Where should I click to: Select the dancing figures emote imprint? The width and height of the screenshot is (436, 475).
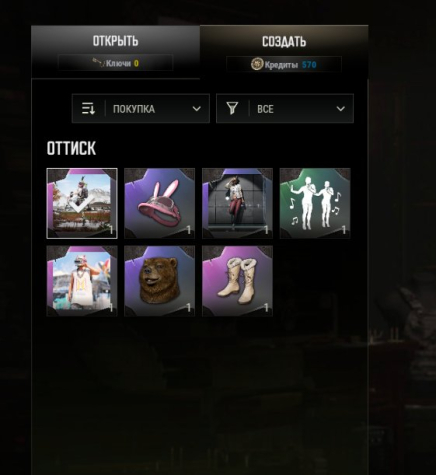pos(315,203)
